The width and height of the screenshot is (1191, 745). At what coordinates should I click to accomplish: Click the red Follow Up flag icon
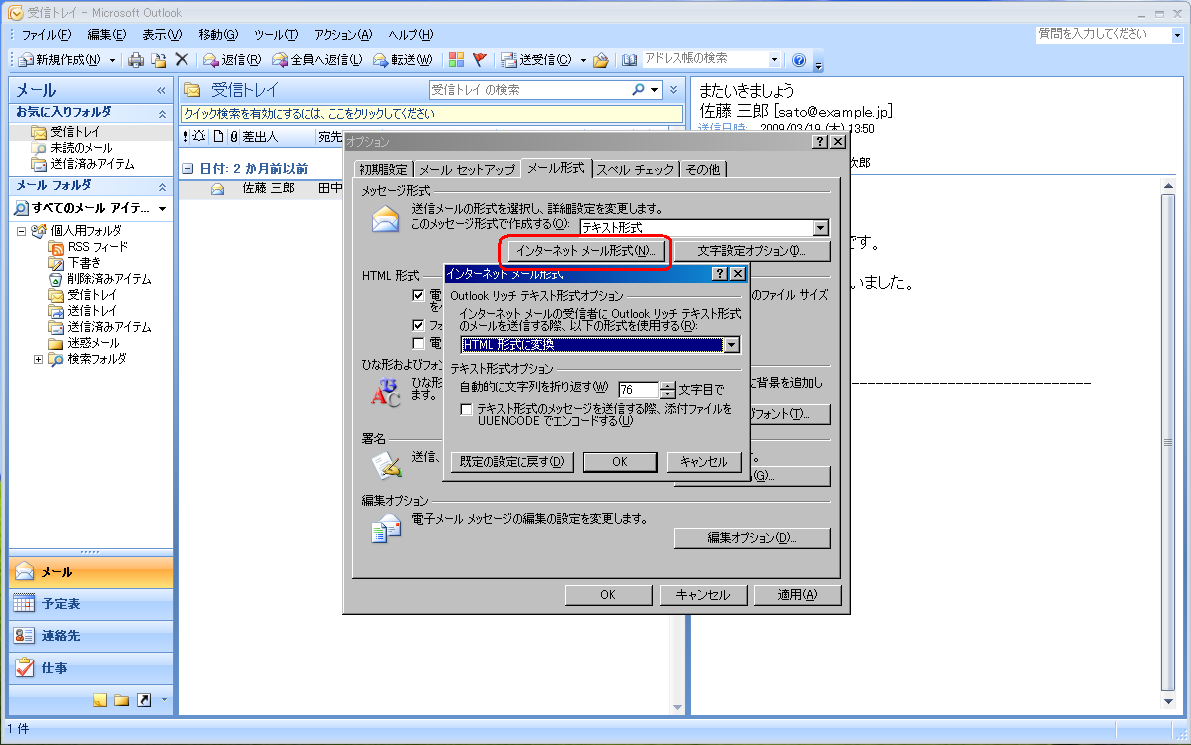(x=479, y=59)
